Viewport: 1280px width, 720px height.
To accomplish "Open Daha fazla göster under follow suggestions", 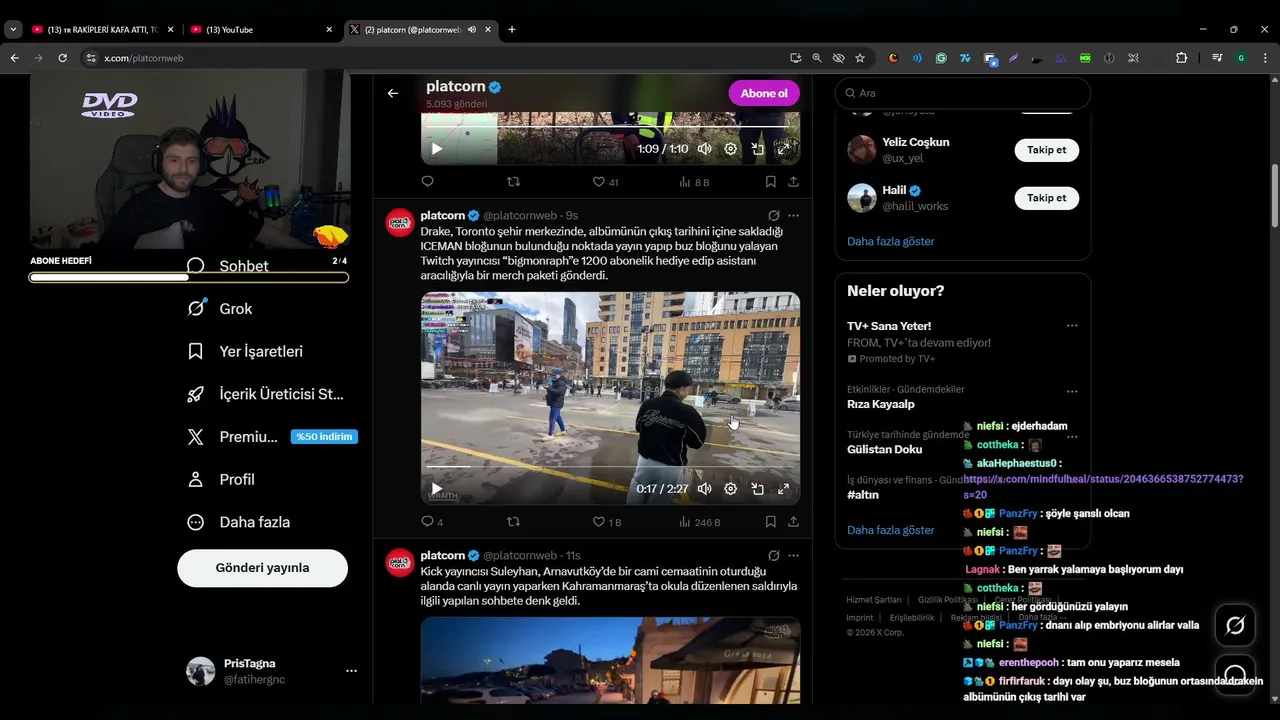I will (891, 241).
